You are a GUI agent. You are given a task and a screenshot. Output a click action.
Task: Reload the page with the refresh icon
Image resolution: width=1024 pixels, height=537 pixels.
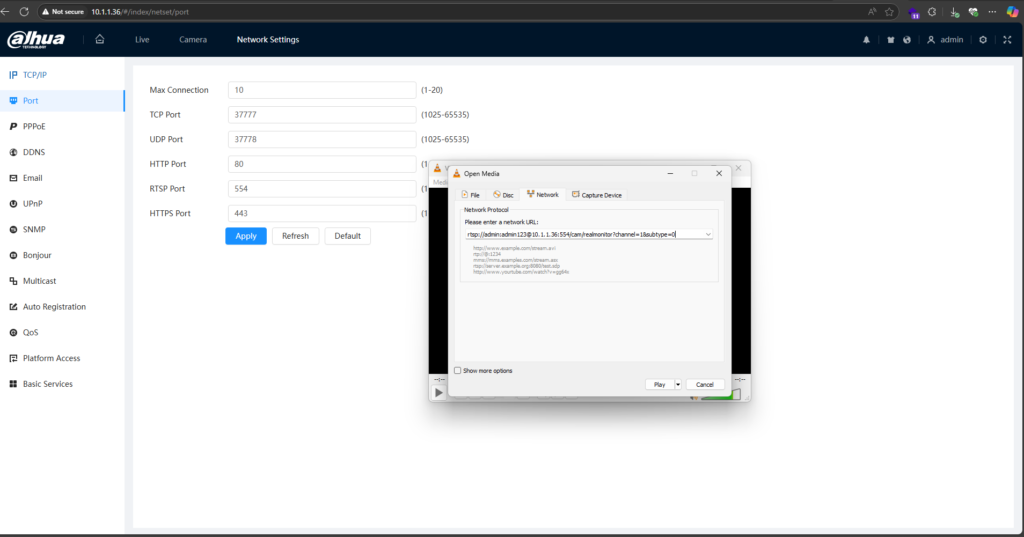(x=24, y=12)
